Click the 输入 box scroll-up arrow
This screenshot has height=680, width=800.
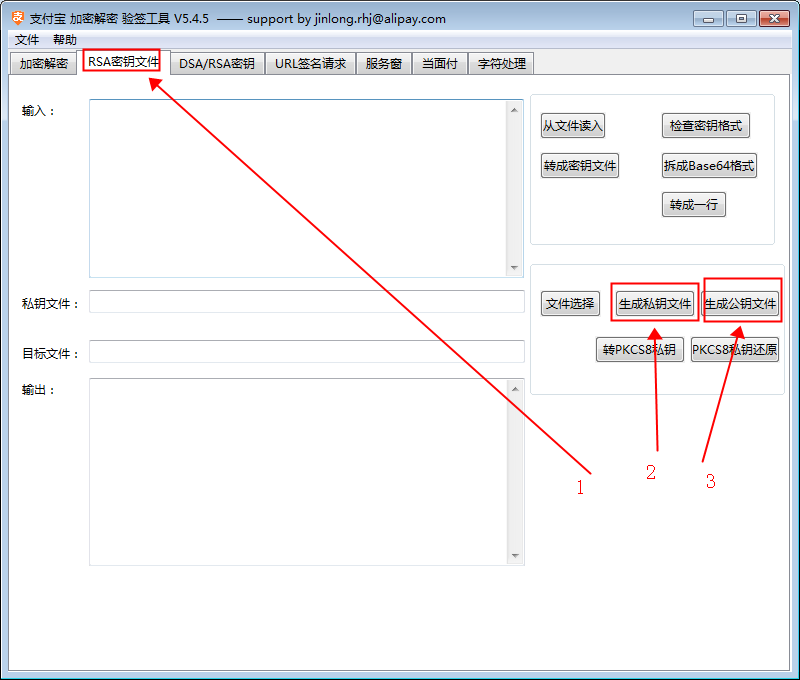(514, 110)
